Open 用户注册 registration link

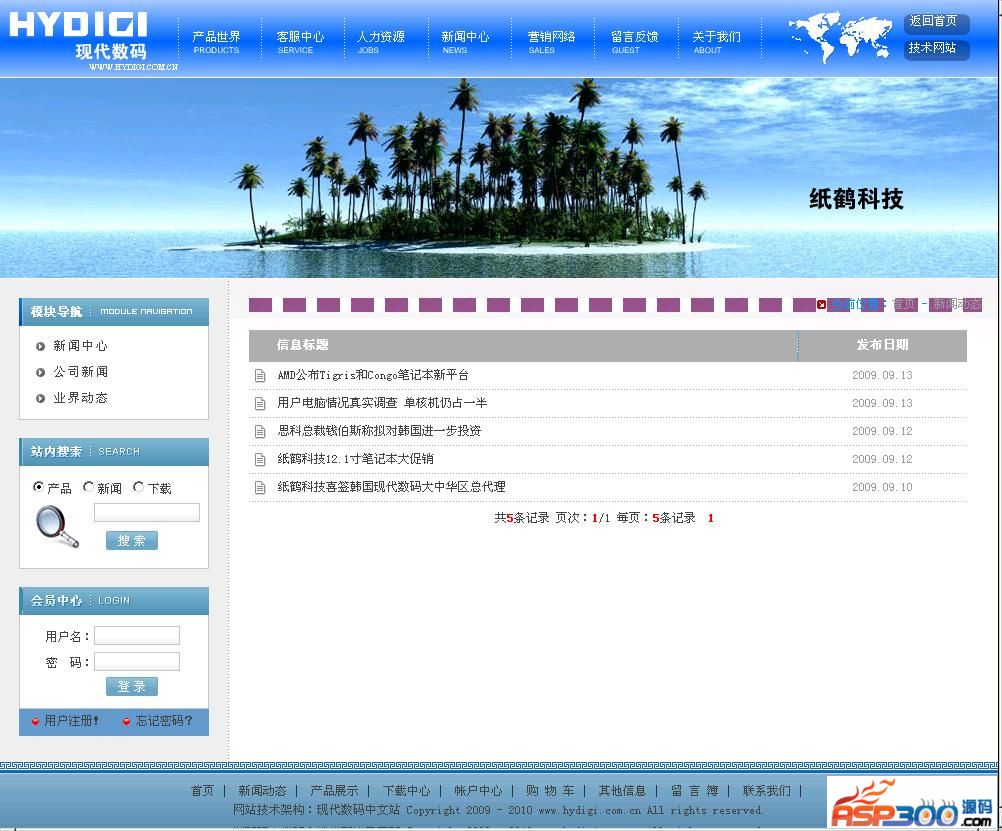[x=70, y=721]
